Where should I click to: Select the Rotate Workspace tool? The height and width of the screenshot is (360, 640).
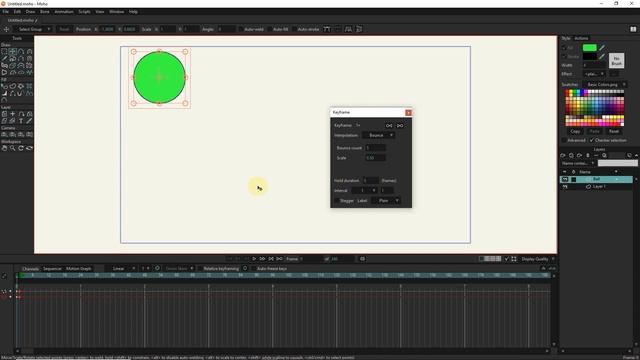(x=21, y=148)
